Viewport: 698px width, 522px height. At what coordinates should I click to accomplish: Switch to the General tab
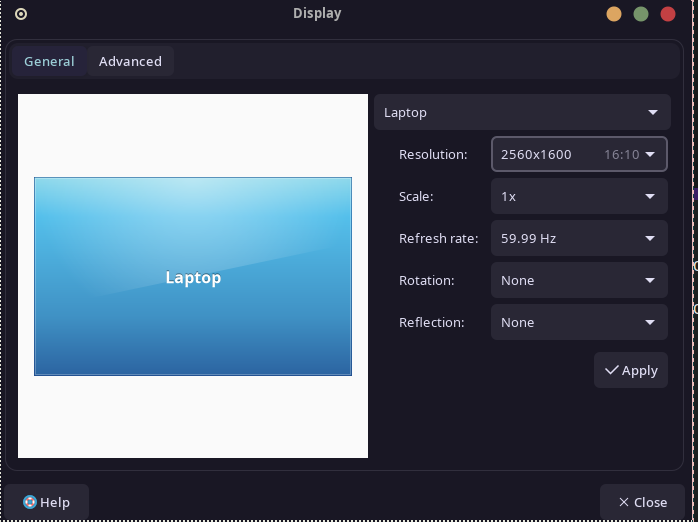coord(49,61)
